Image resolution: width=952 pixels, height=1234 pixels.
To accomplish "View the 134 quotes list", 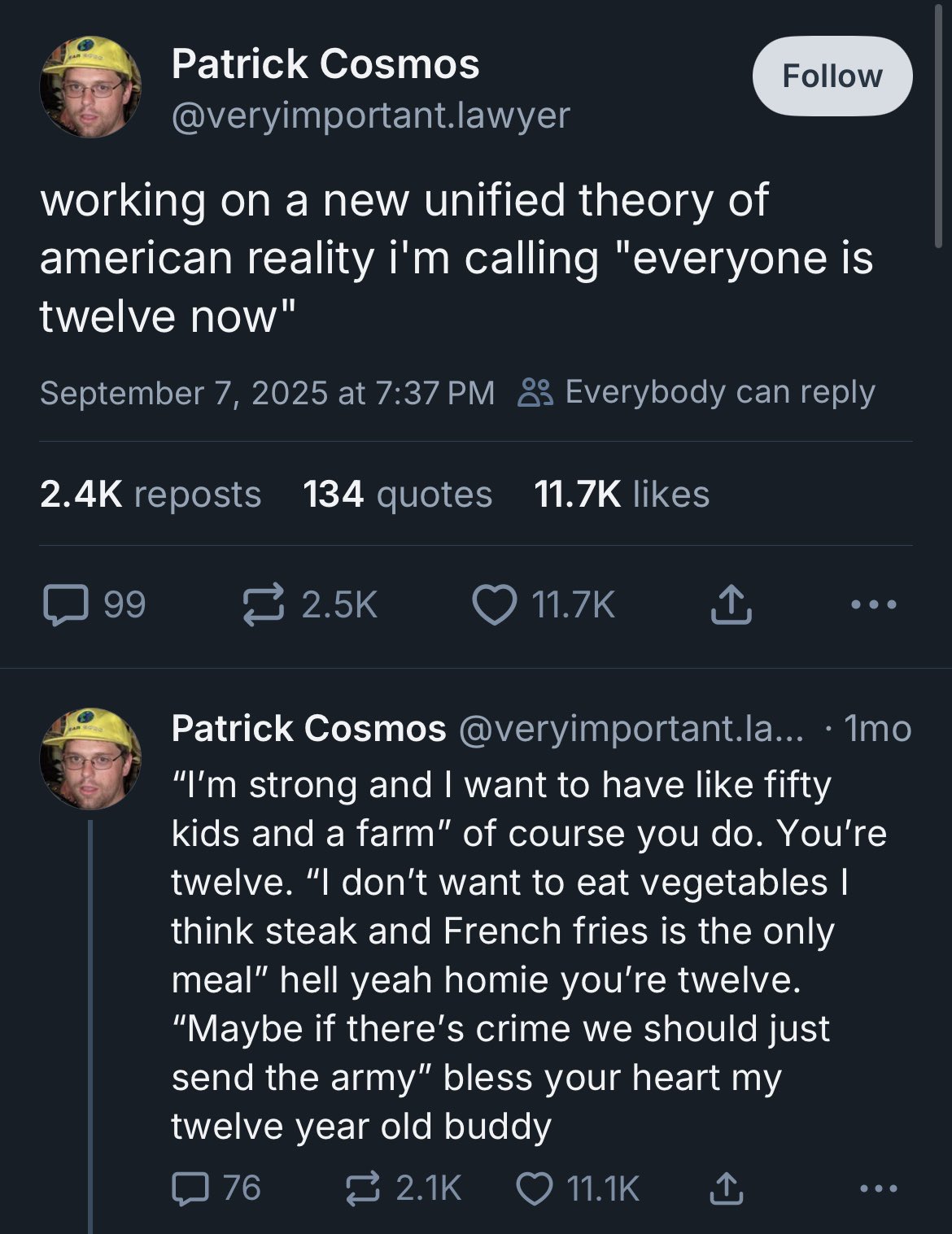I will 397,494.
